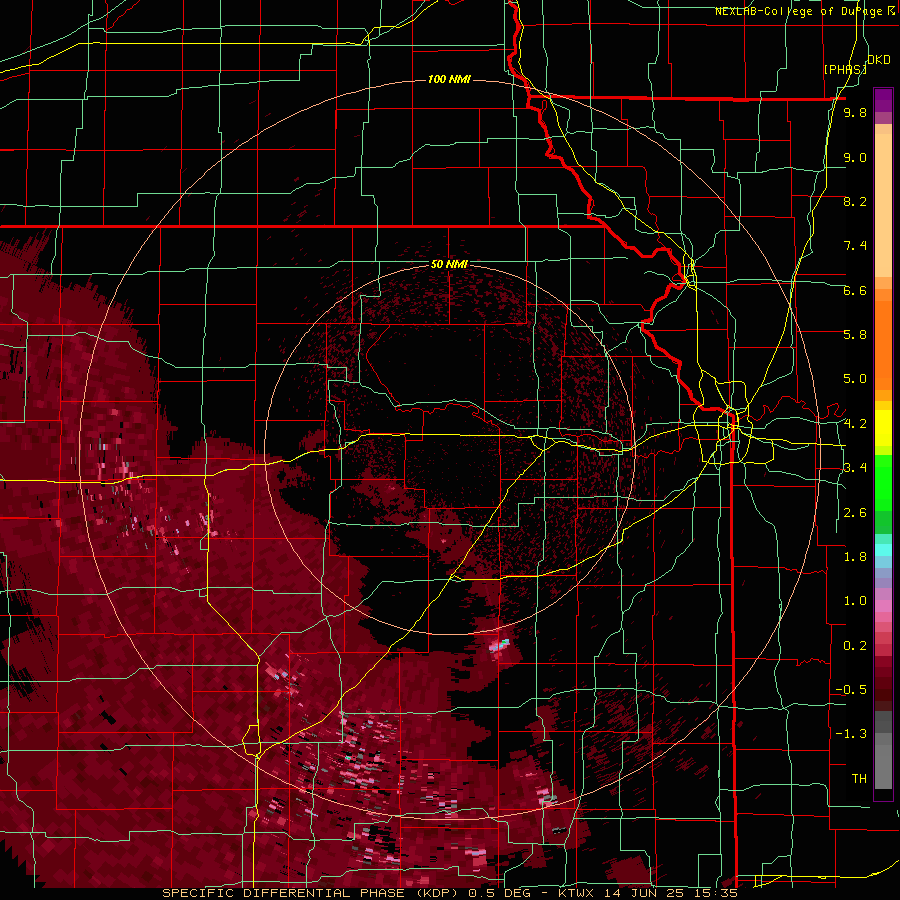Viewport: 900px width, 900px height.
Task: Click the KTWX radar site identifier
Action: 577,893
